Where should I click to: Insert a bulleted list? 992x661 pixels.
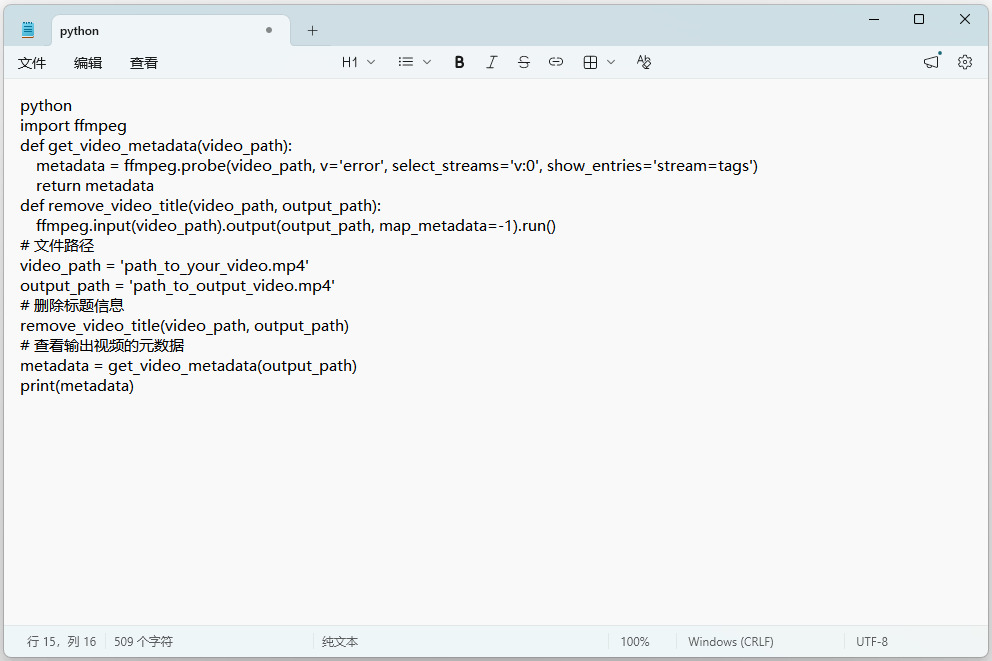coord(406,62)
